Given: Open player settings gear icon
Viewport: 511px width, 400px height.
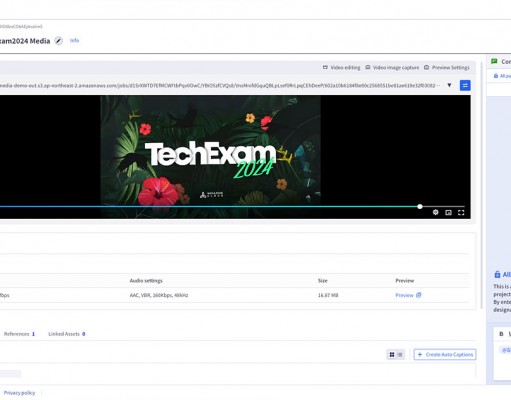Looking at the screenshot, I should [436, 212].
